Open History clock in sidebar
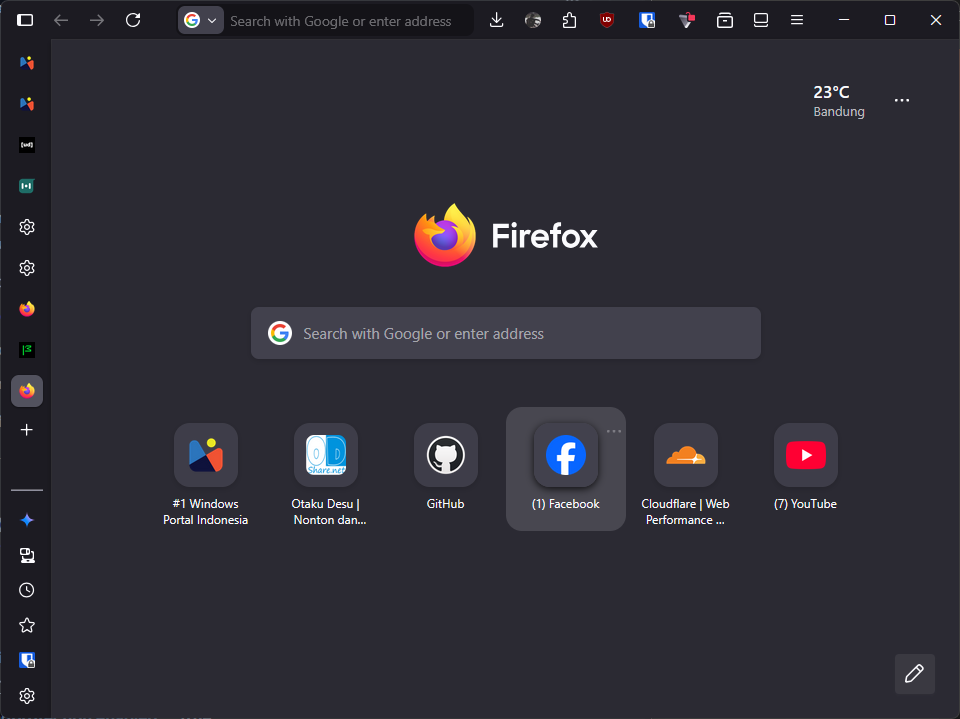 tap(27, 590)
